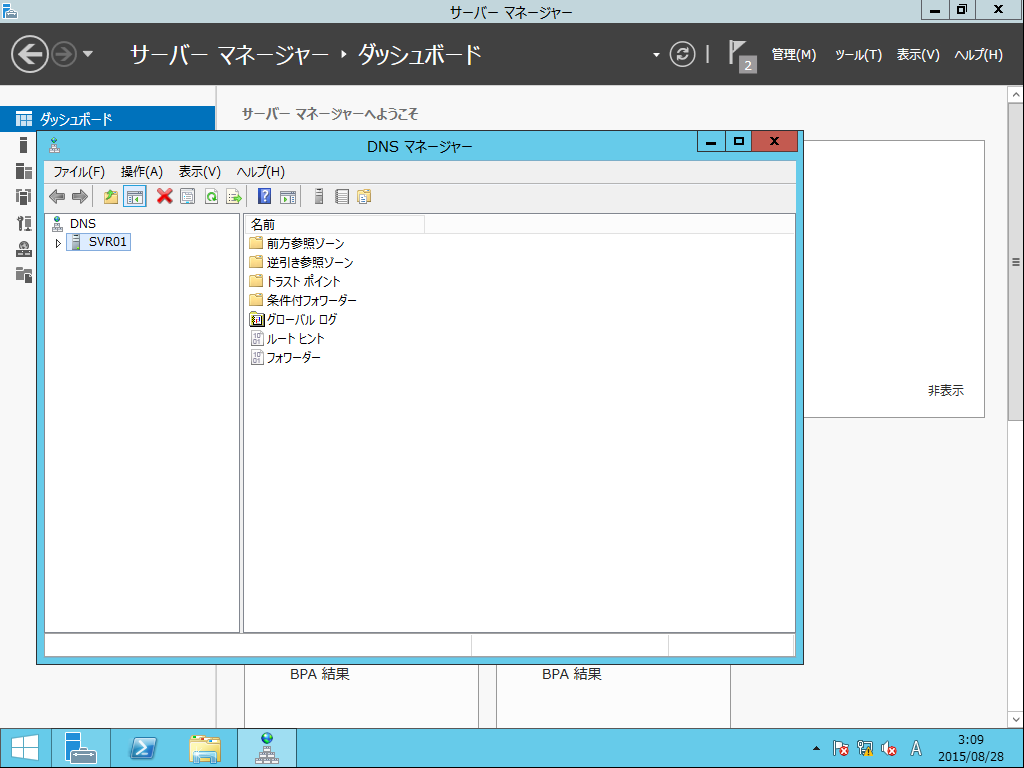
Task: Click the Forward arrow in DNS Manager toolbar
Action: pyautogui.click(x=80, y=196)
